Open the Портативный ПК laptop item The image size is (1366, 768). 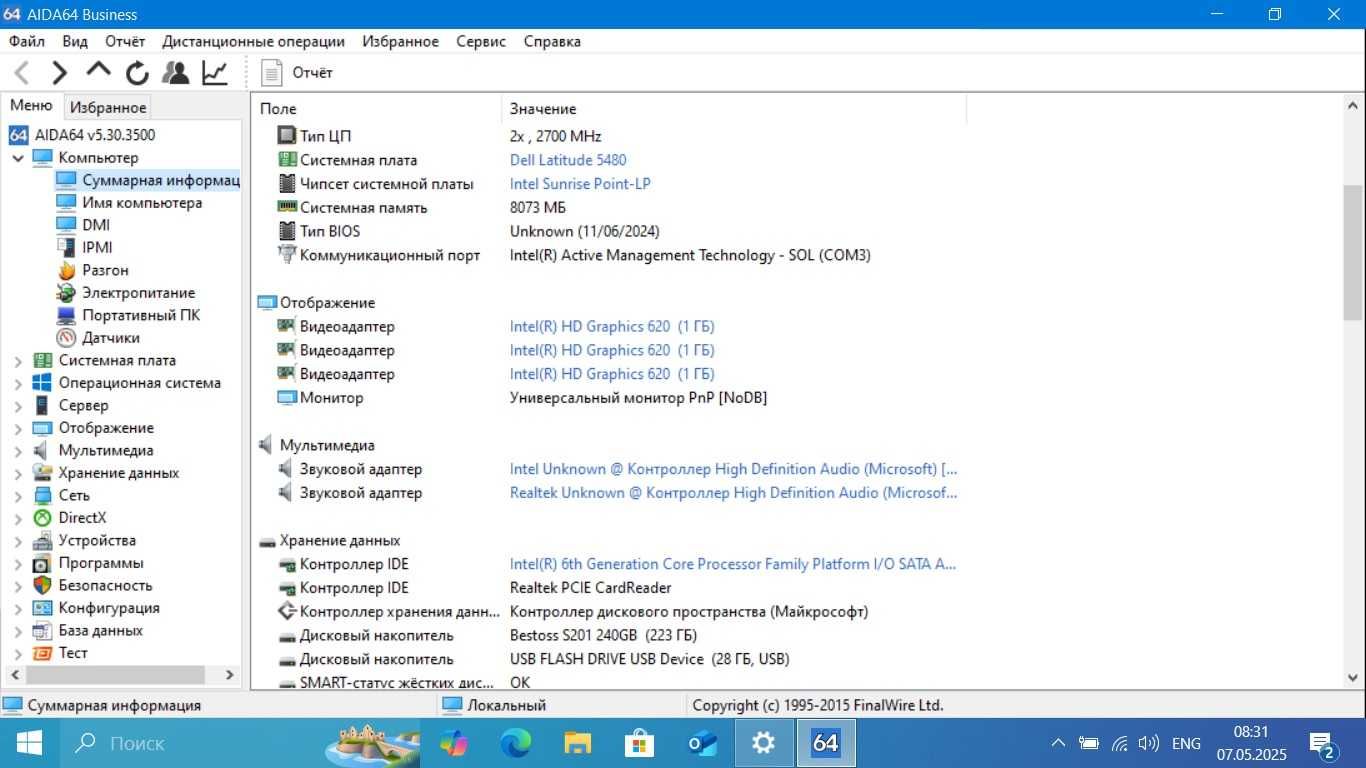[141, 315]
